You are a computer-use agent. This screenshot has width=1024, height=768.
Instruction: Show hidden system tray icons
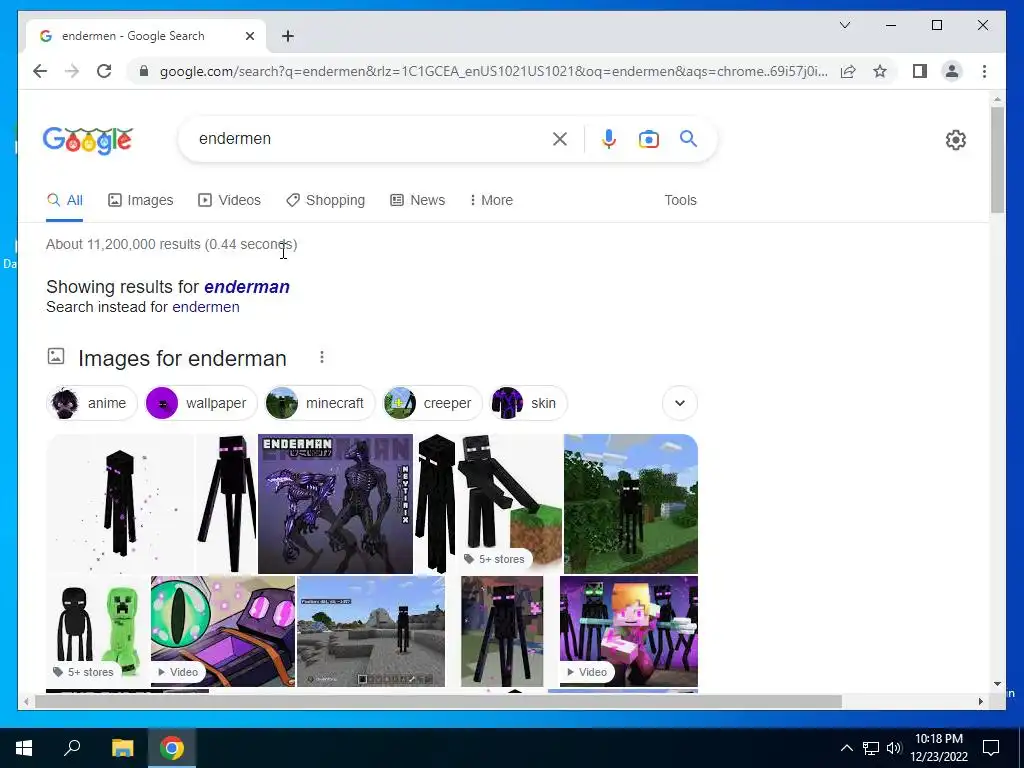click(x=846, y=748)
